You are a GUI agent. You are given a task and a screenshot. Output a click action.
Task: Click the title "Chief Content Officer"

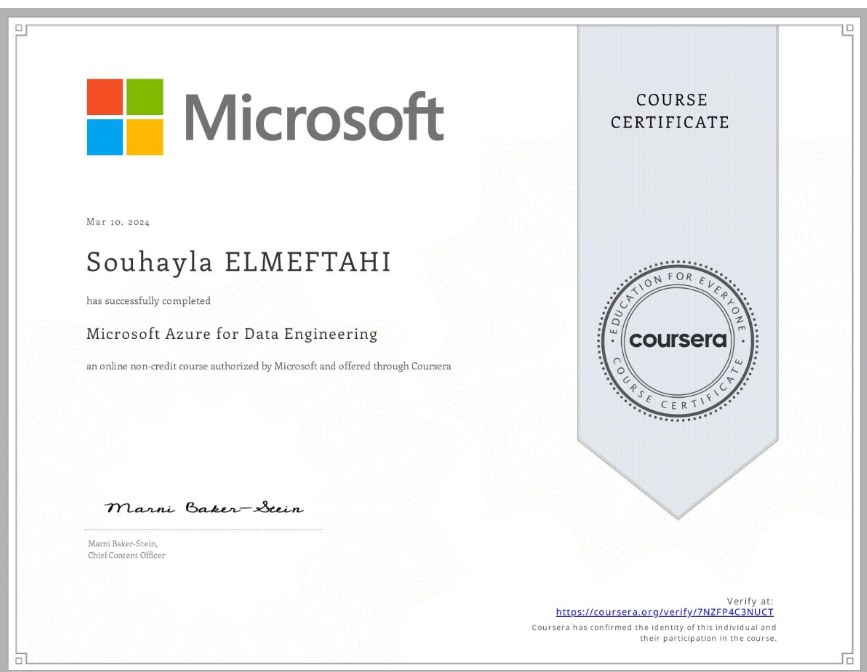(x=127, y=555)
